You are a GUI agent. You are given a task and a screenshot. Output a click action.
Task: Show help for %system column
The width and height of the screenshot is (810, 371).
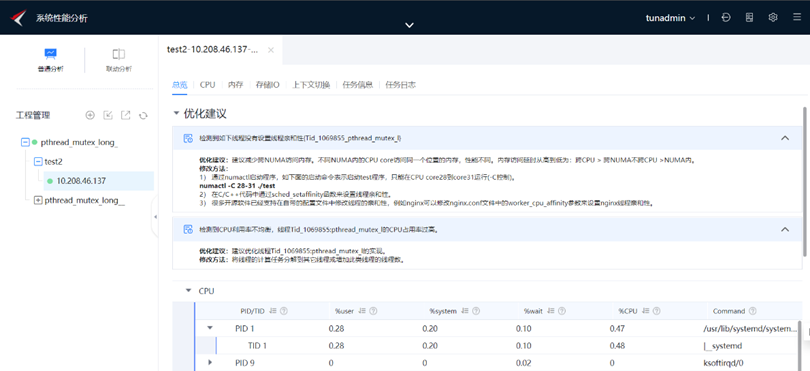point(476,311)
